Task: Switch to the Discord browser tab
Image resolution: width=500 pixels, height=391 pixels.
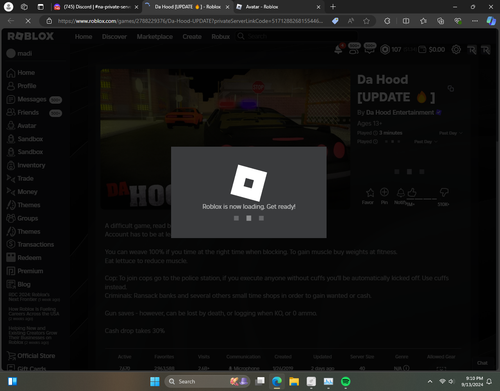Action: (96, 7)
